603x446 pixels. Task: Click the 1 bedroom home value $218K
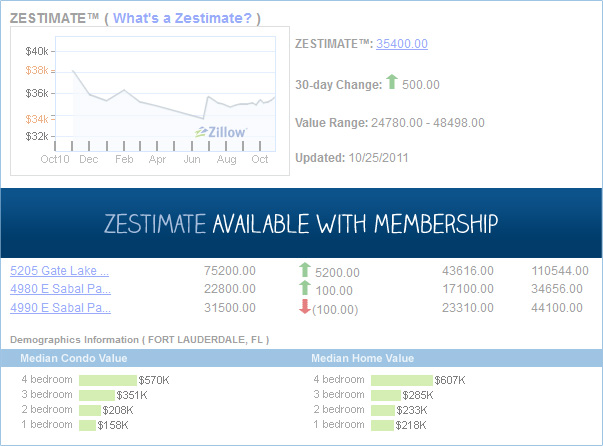click(x=411, y=425)
